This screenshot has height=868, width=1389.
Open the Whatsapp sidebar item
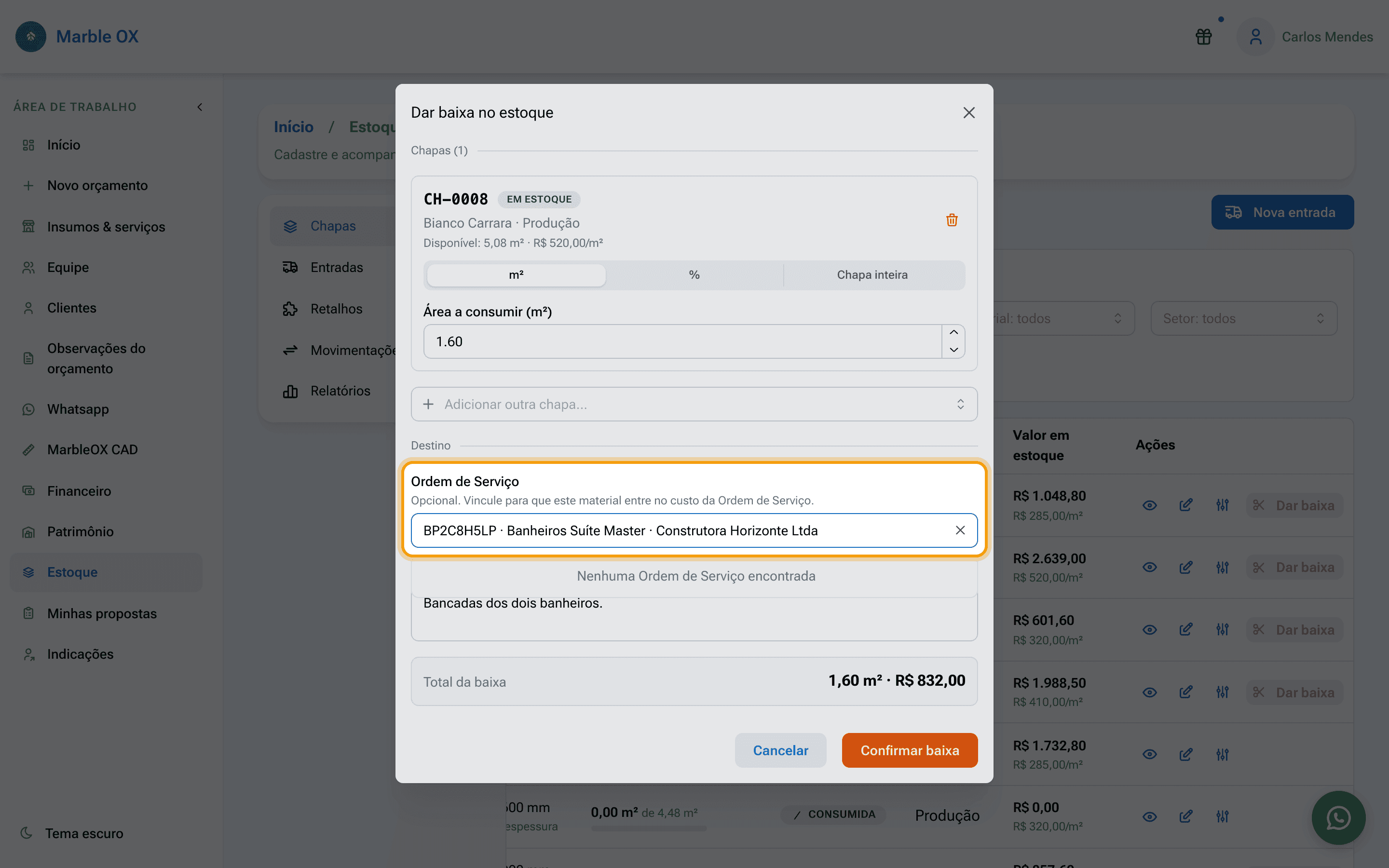click(x=106, y=409)
